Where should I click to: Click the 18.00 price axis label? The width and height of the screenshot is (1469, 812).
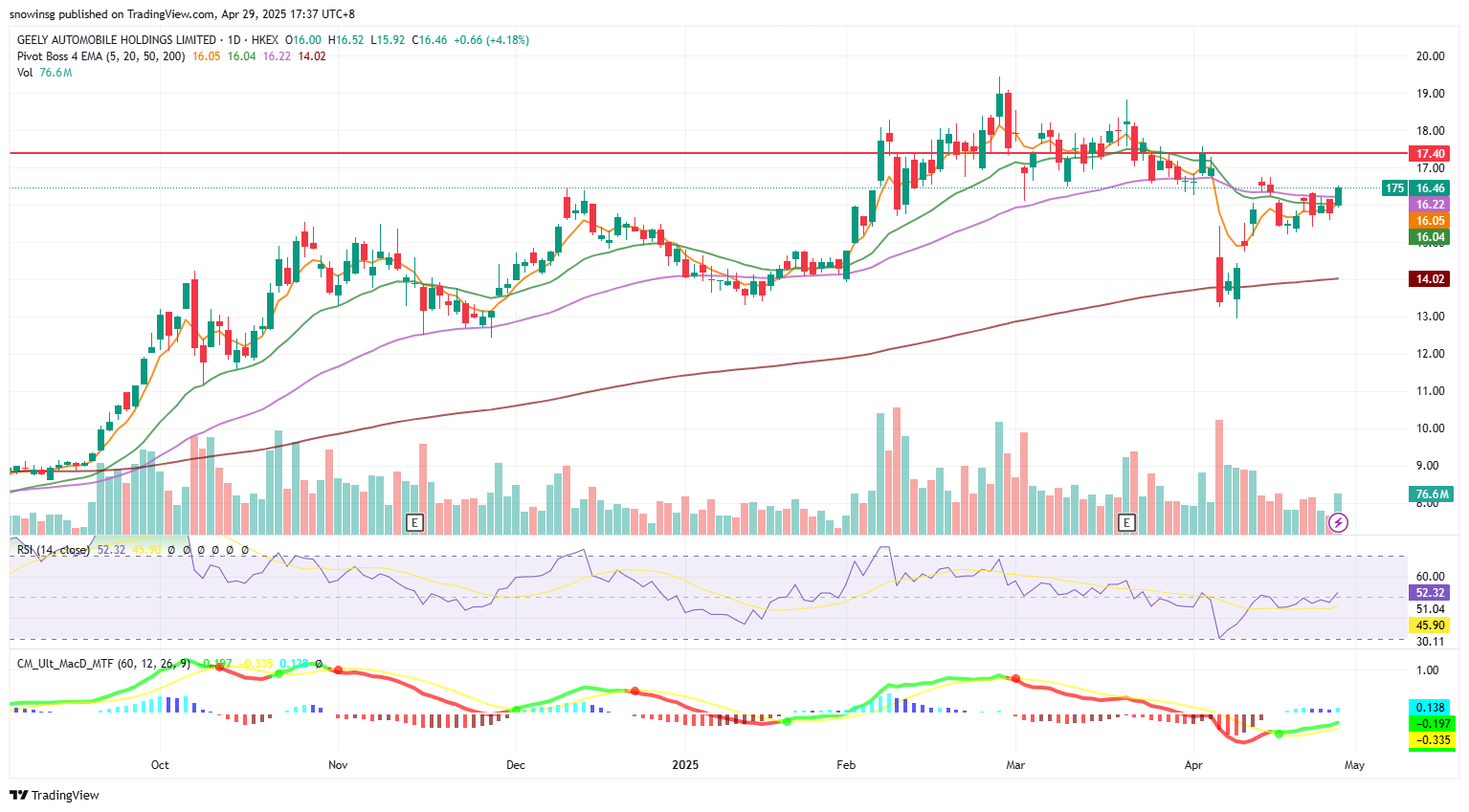coord(1430,131)
